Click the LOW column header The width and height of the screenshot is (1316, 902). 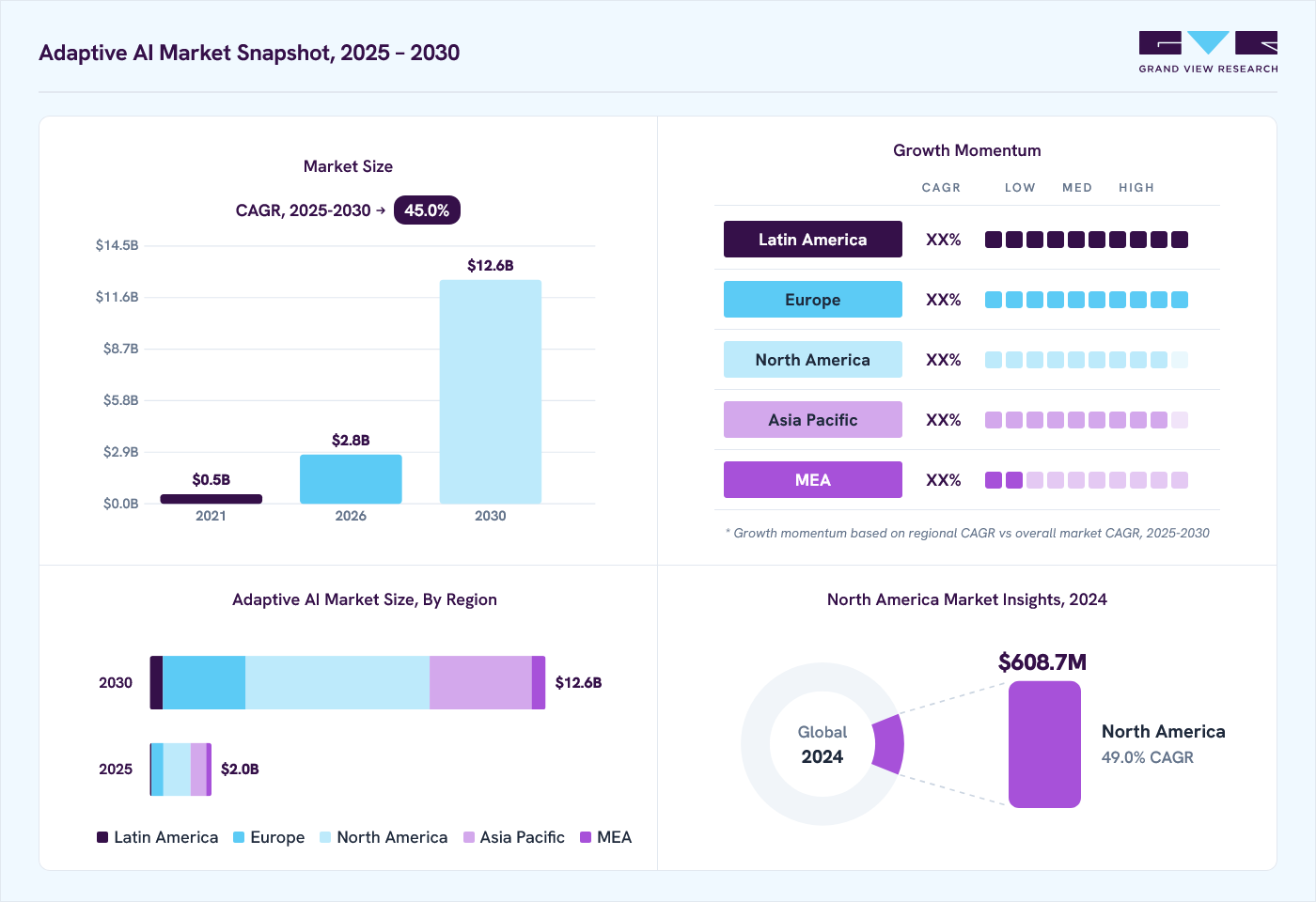(1020, 188)
